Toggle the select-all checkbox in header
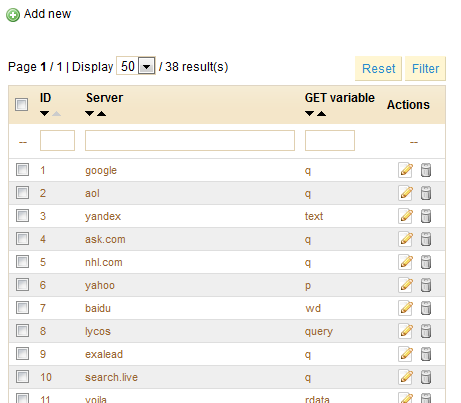The height and width of the screenshot is (403, 461). pyautogui.click(x=22, y=104)
